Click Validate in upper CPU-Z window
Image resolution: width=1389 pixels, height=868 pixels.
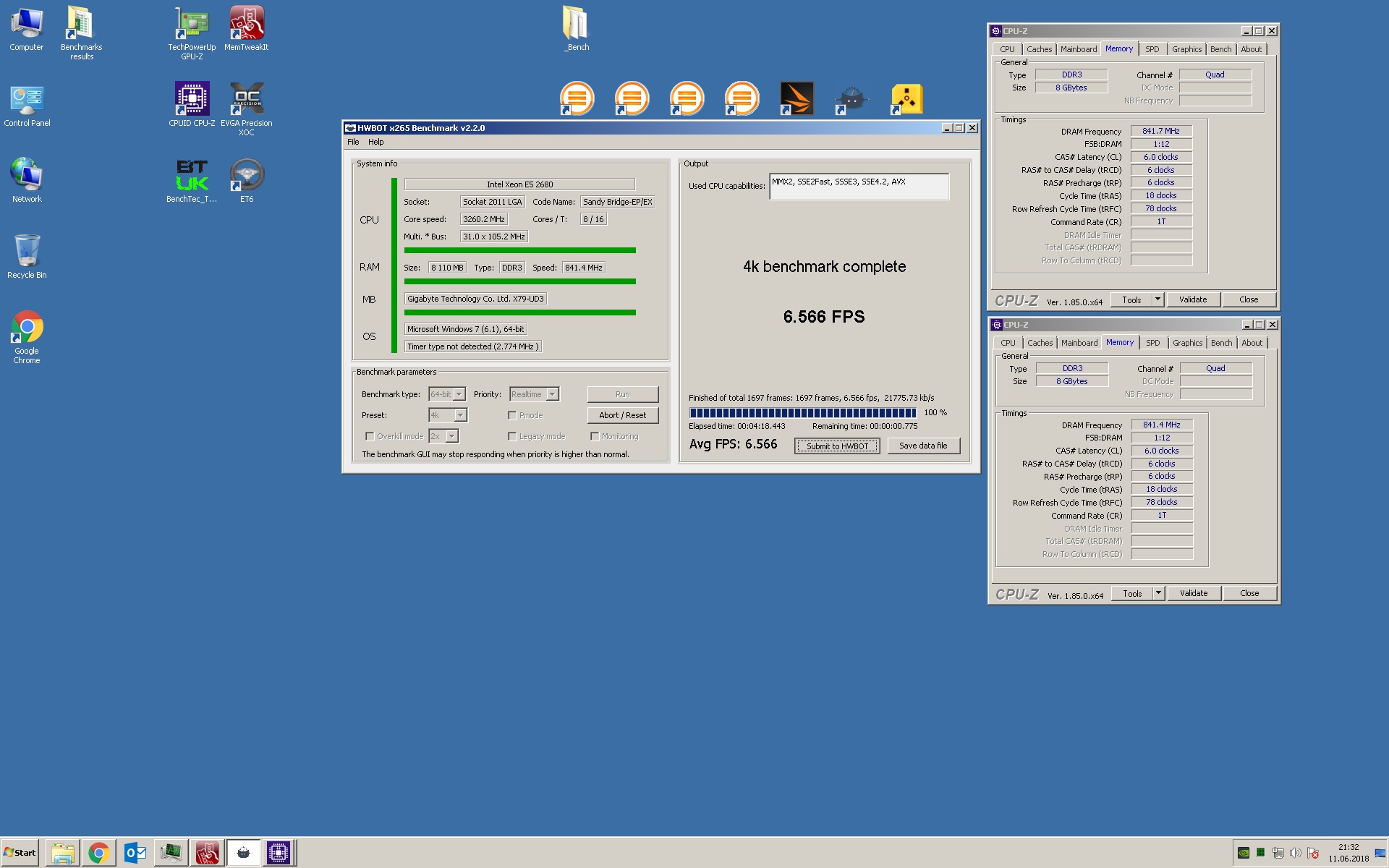(x=1193, y=299)
